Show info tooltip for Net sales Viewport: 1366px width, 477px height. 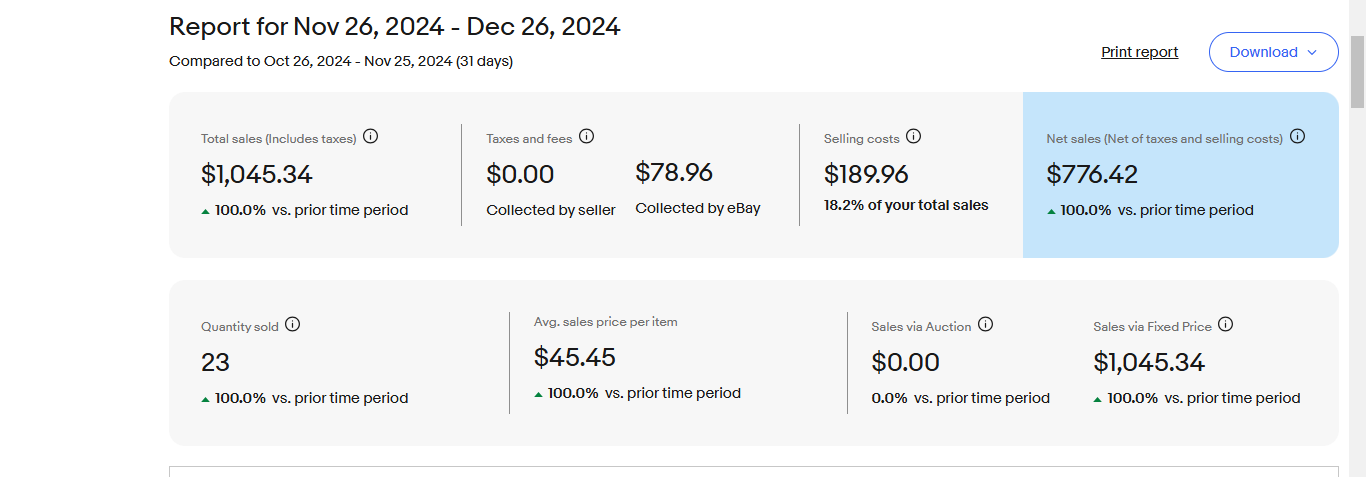(1298, 137)
